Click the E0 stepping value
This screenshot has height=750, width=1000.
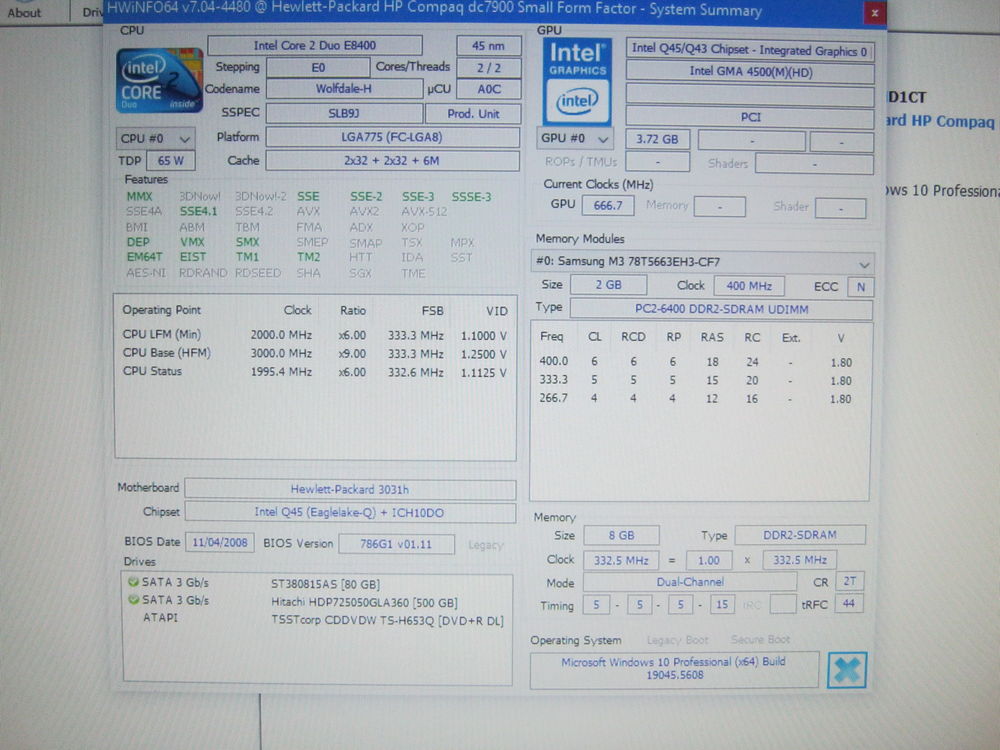pyautogui.click(x=318, y=68)
